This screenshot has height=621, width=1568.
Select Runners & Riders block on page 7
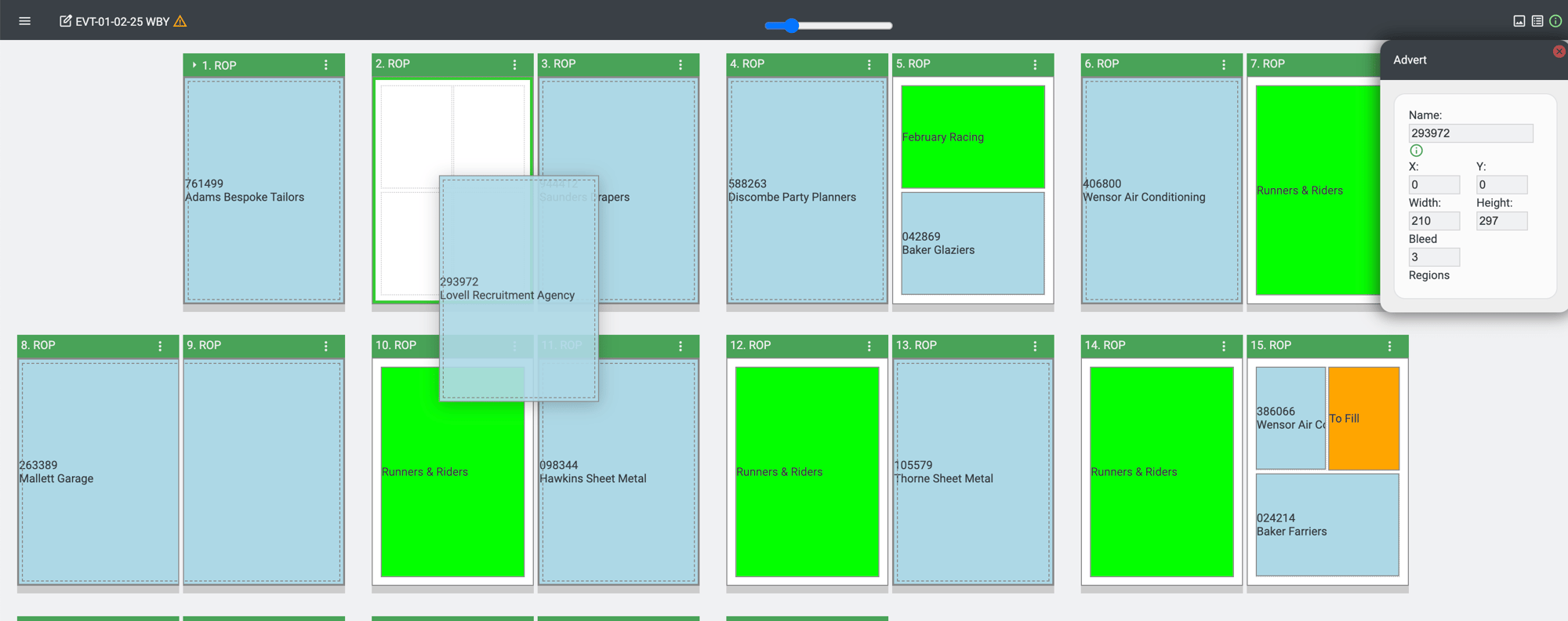(1318, 191)
